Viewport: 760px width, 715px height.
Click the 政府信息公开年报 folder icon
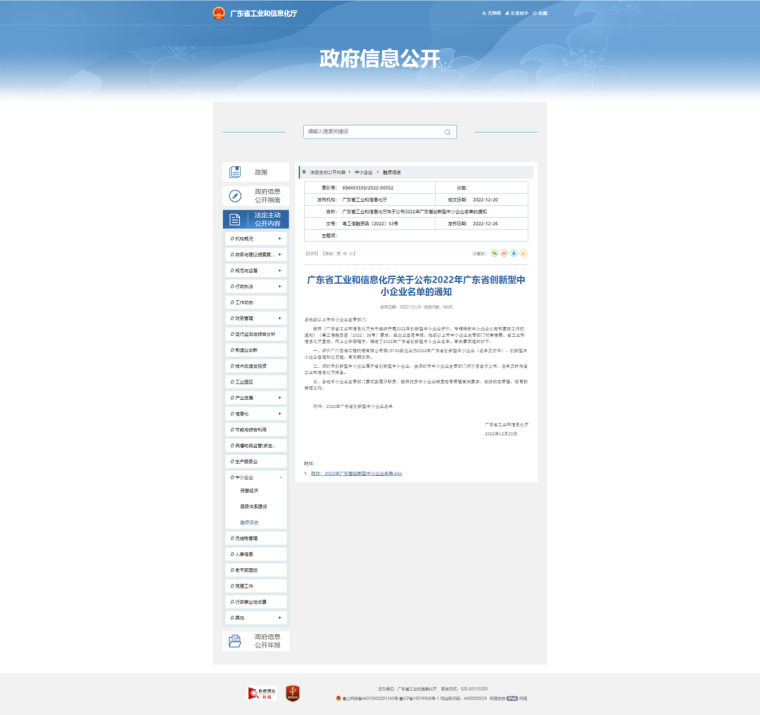click(235, 641)
